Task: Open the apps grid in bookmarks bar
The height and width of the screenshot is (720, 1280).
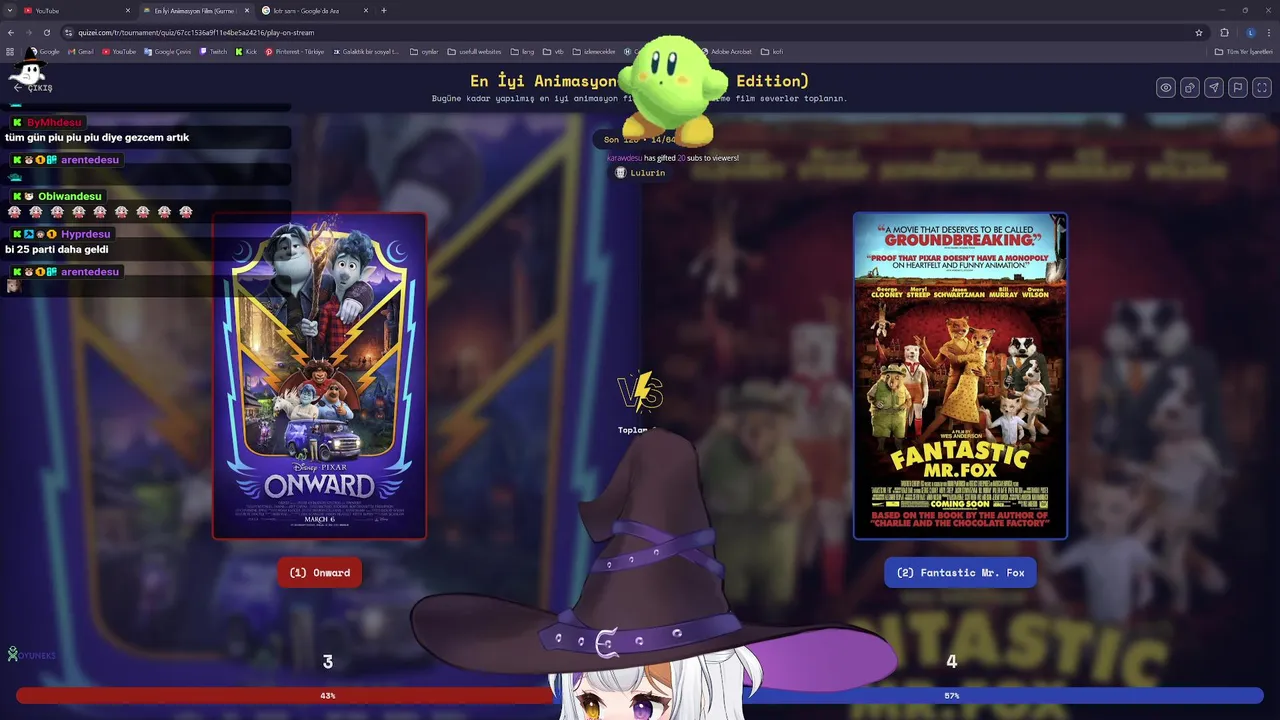Action: click(10, 52)
